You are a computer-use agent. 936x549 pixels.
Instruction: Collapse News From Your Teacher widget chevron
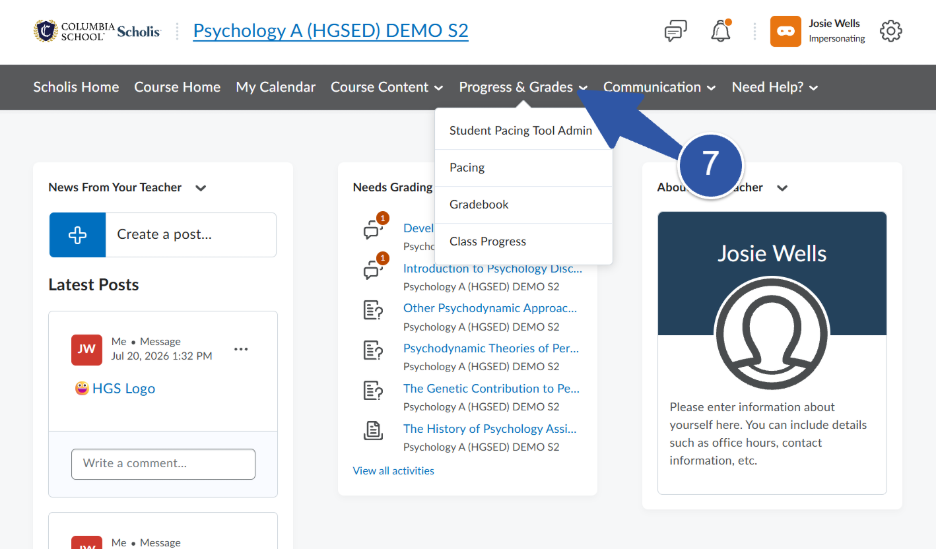coord(201,188)
